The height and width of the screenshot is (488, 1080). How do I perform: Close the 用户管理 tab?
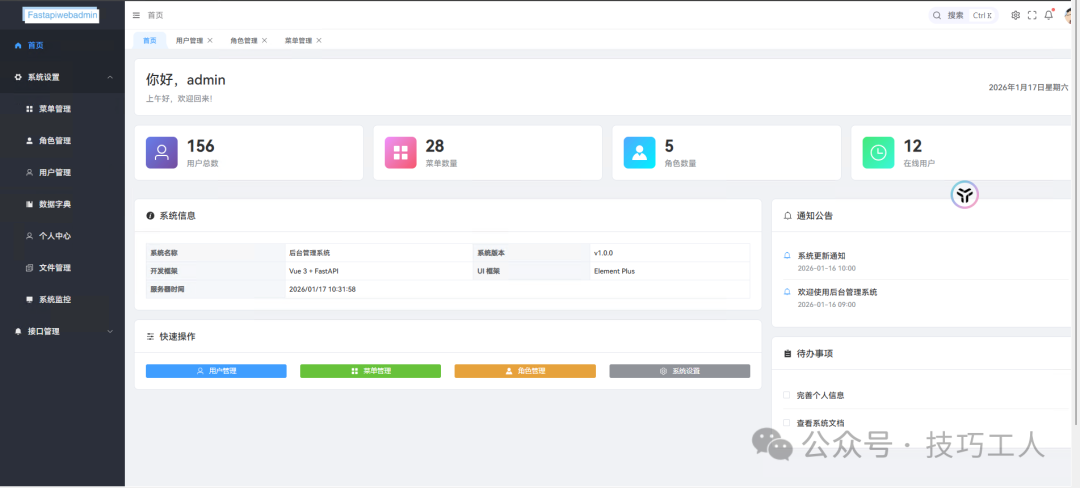(x=210, y=41)
